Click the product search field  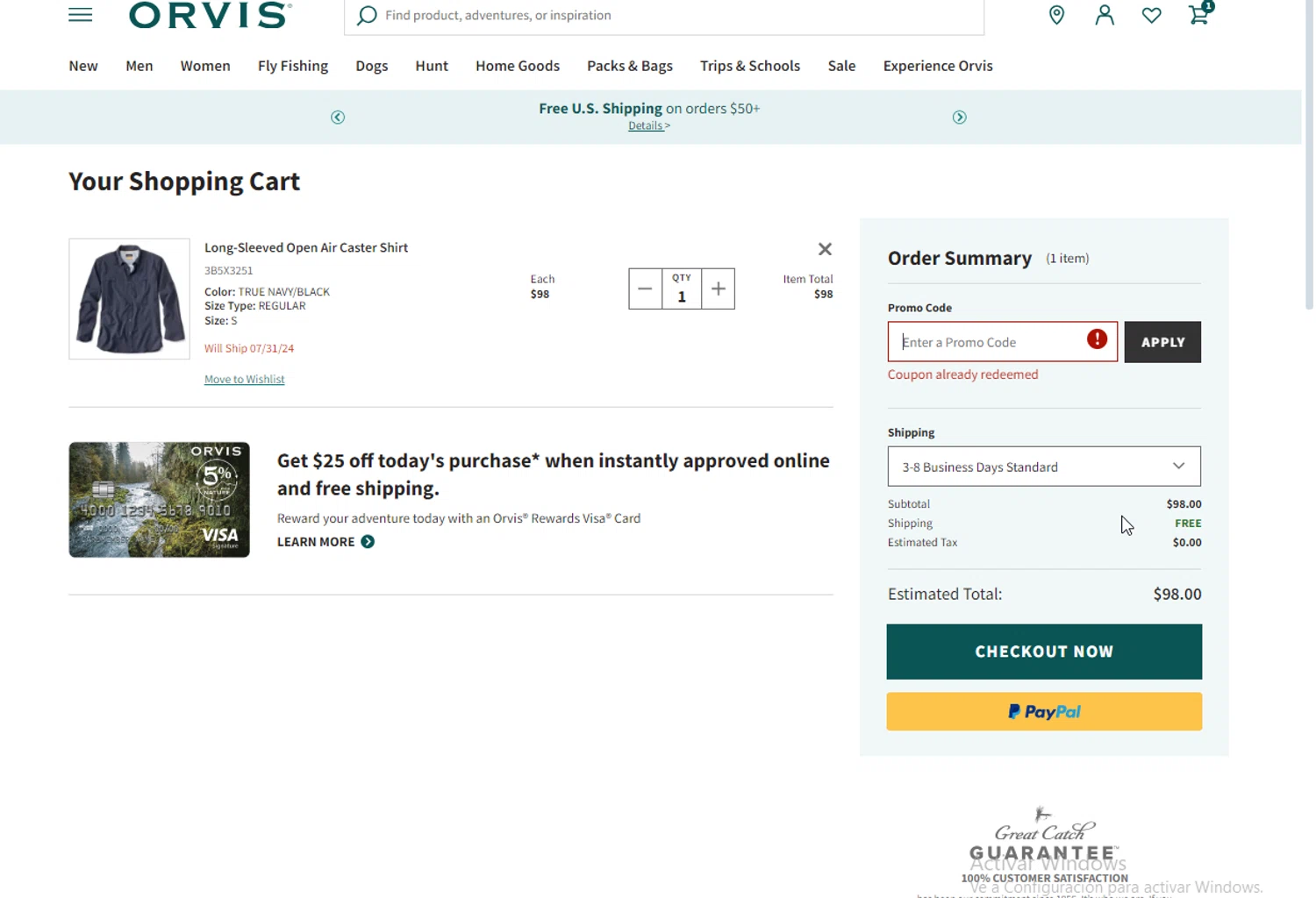664,16
